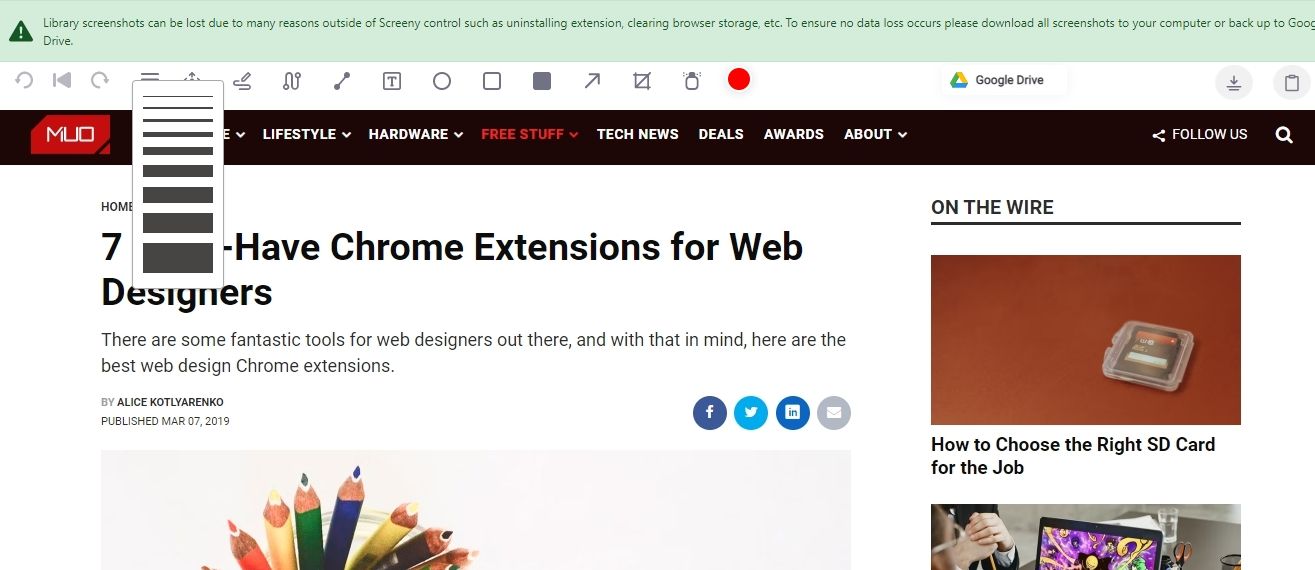This screenshot has width=1315, height=570.
Task: Pick the third thickest line width
Action: click(178, 195)
